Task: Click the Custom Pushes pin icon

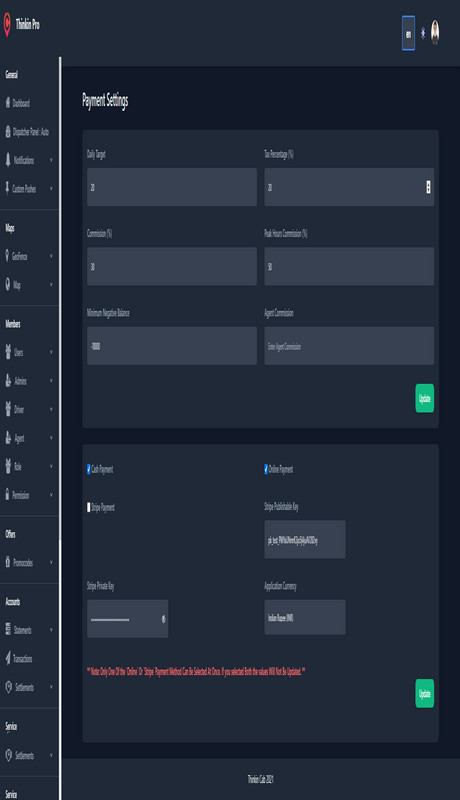Action: [x=7, y=189]
